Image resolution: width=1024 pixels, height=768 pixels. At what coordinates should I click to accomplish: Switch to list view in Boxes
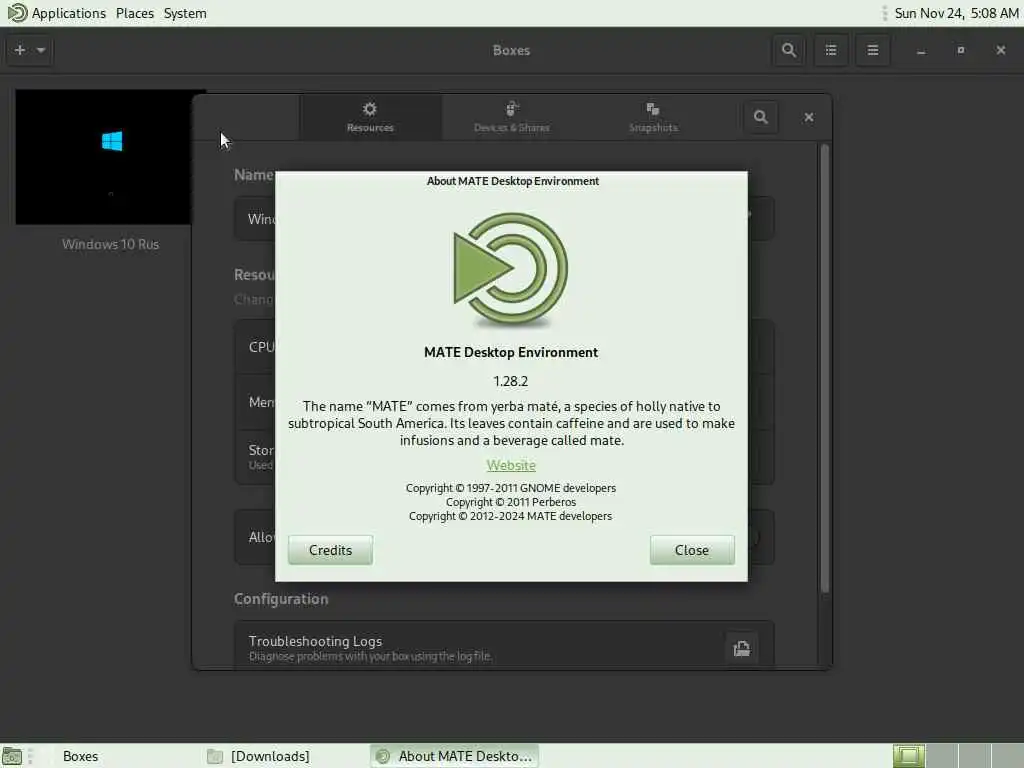click(x=831, y=50)
